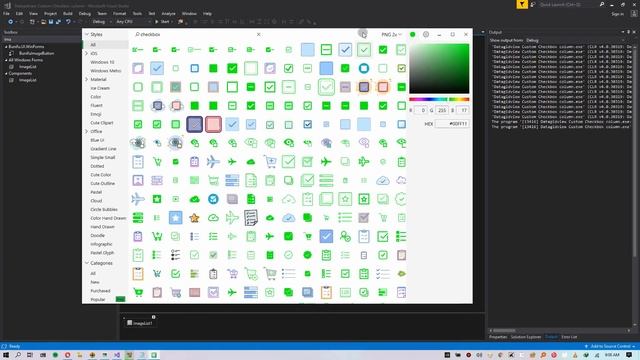
Task: Expand the Office style group
Action: pyautogui.click(x=87, y=131)
